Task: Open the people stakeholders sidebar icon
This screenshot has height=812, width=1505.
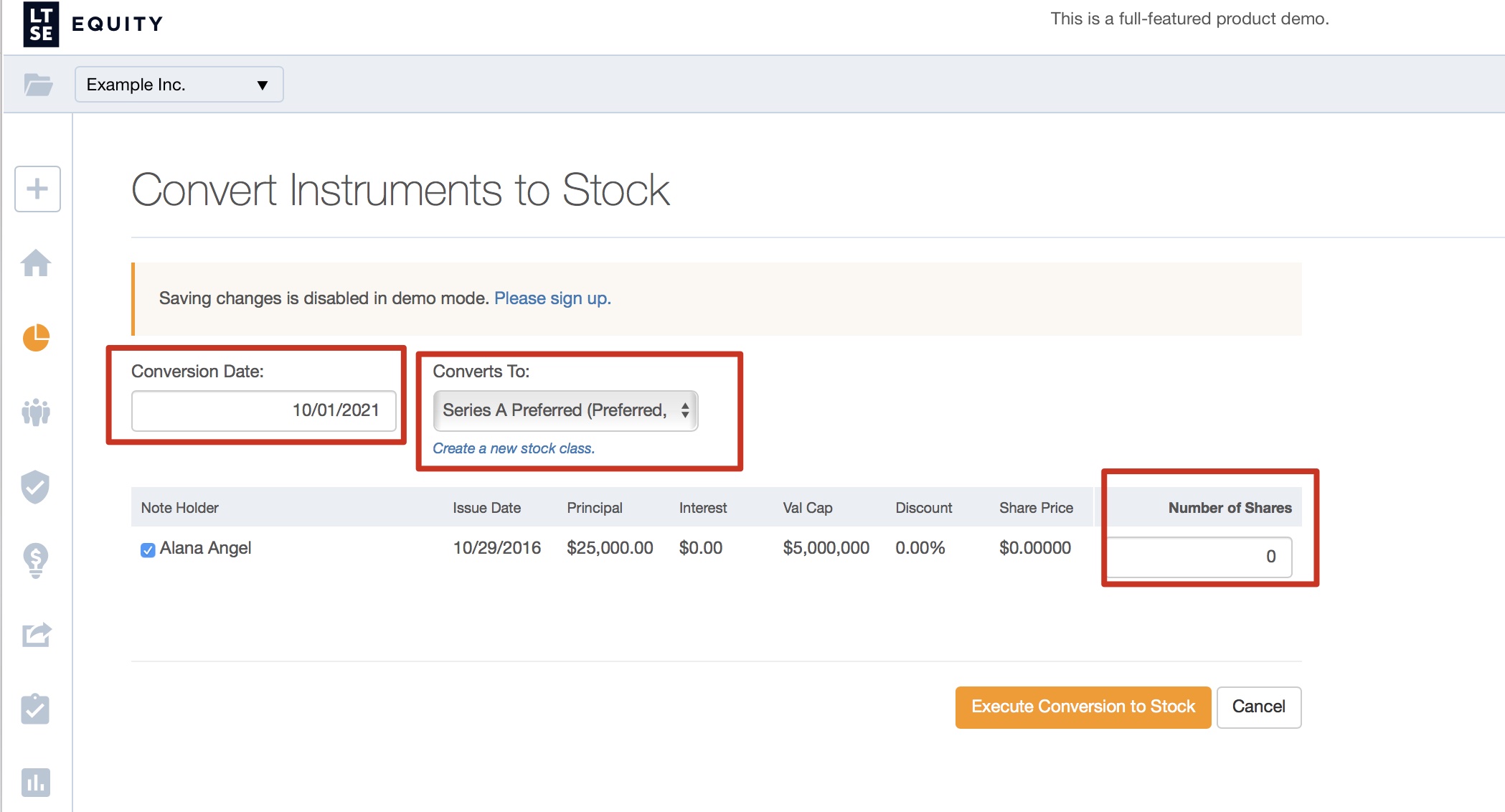Action: [x=36, y=412]
